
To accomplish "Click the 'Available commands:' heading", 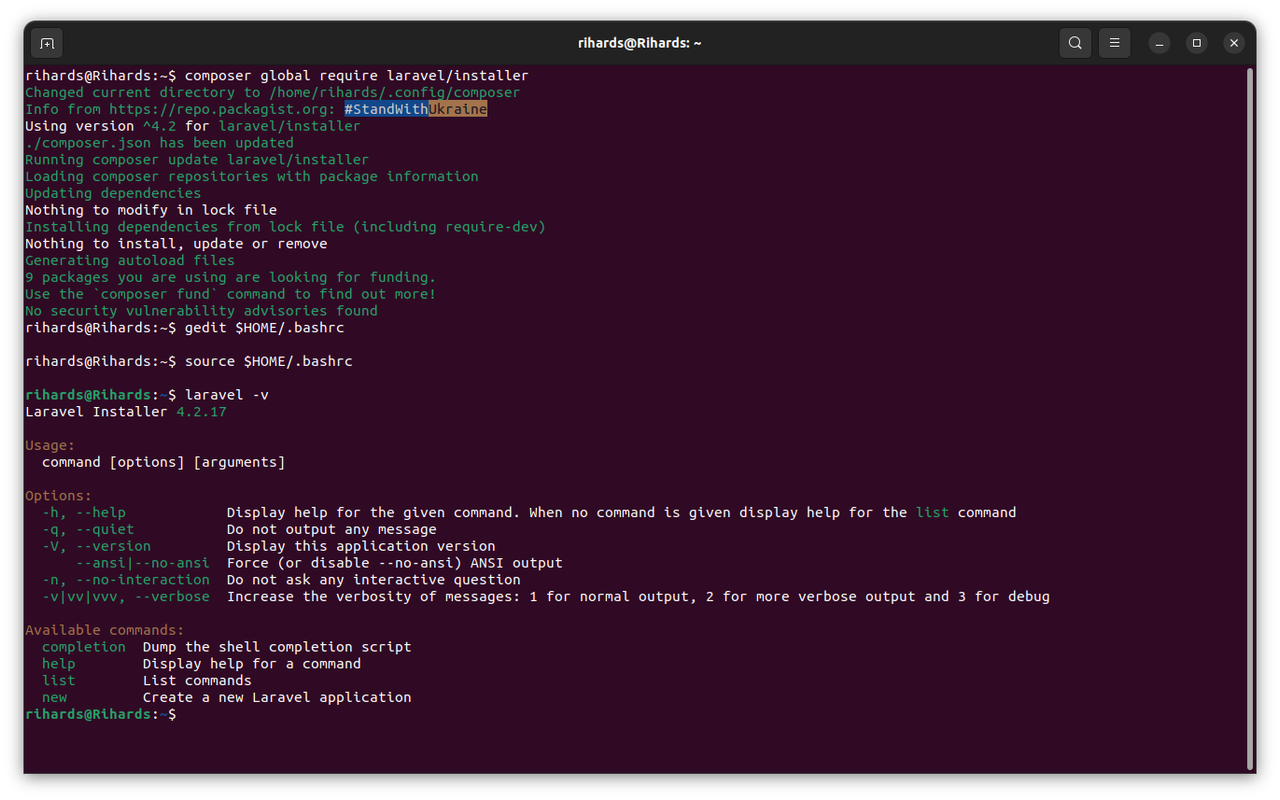I will pos(105,630).
